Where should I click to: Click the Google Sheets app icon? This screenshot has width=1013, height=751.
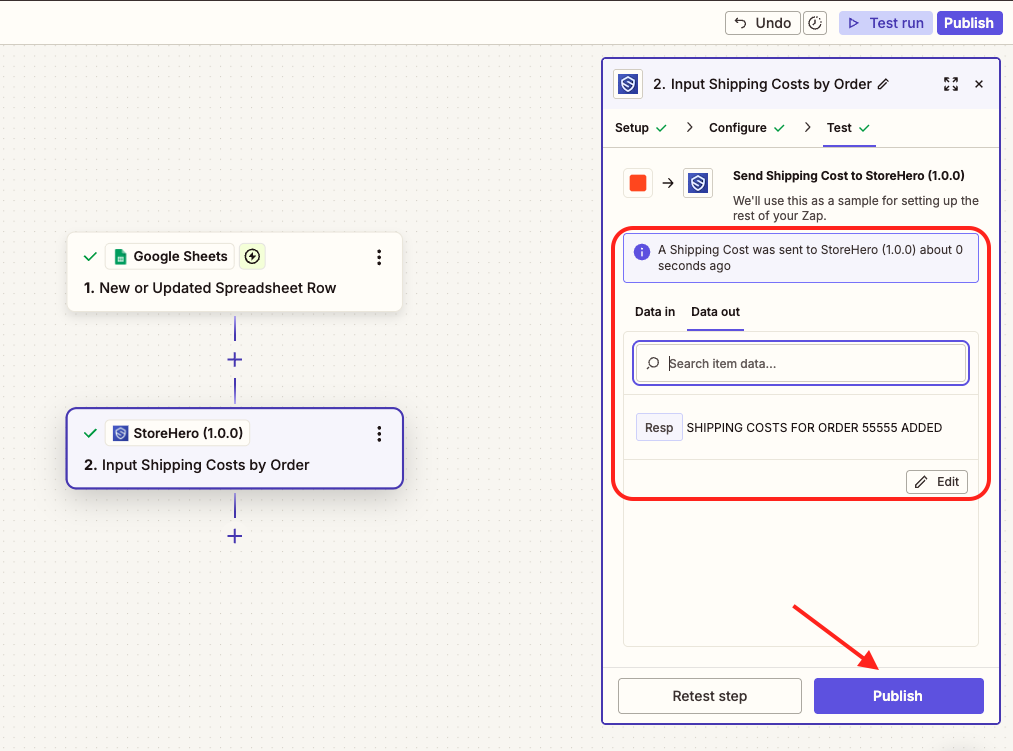point(120,257)
